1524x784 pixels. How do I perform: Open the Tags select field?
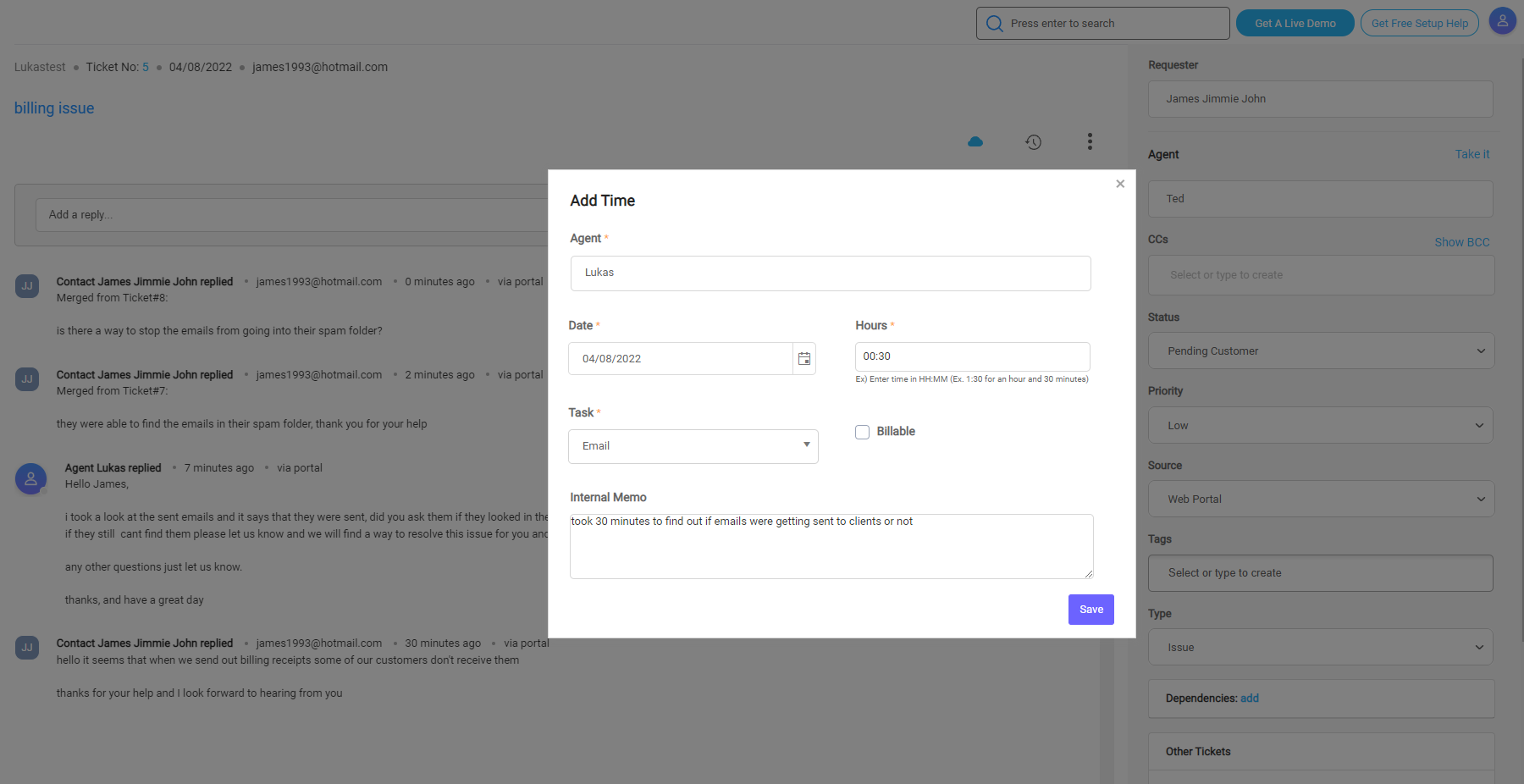(x=1321, y=573)
